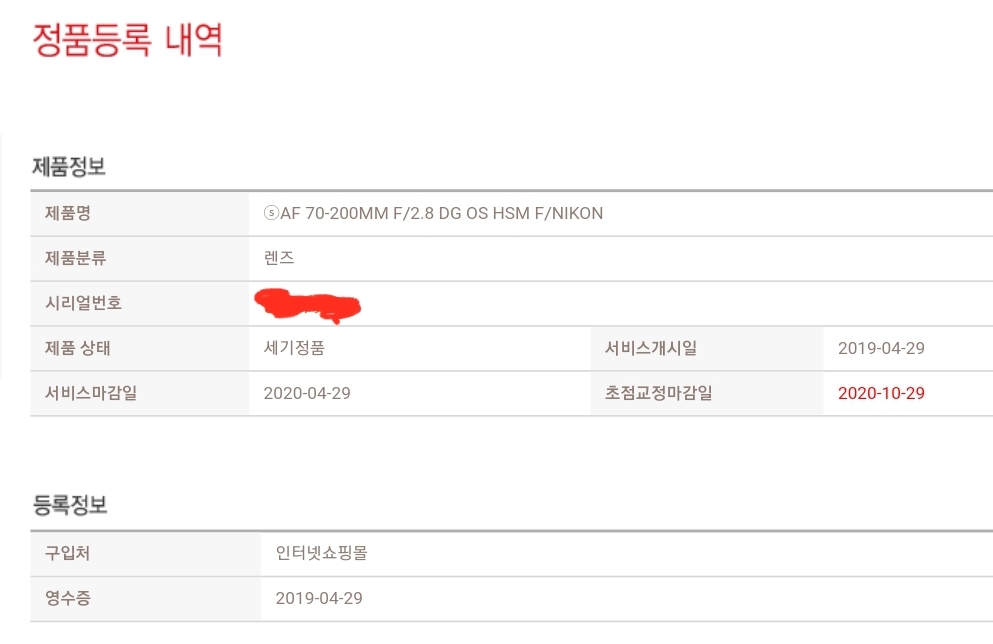Click the 초점교정마감일 label
993x644 pixels.
(x=659, y=393)
